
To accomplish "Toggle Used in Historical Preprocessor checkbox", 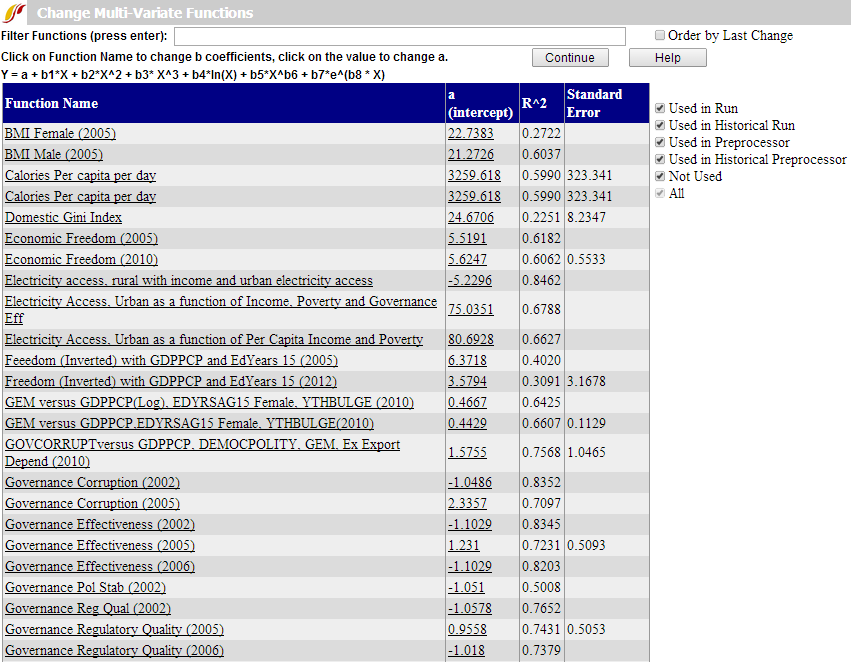I will (x=659, y=159).
